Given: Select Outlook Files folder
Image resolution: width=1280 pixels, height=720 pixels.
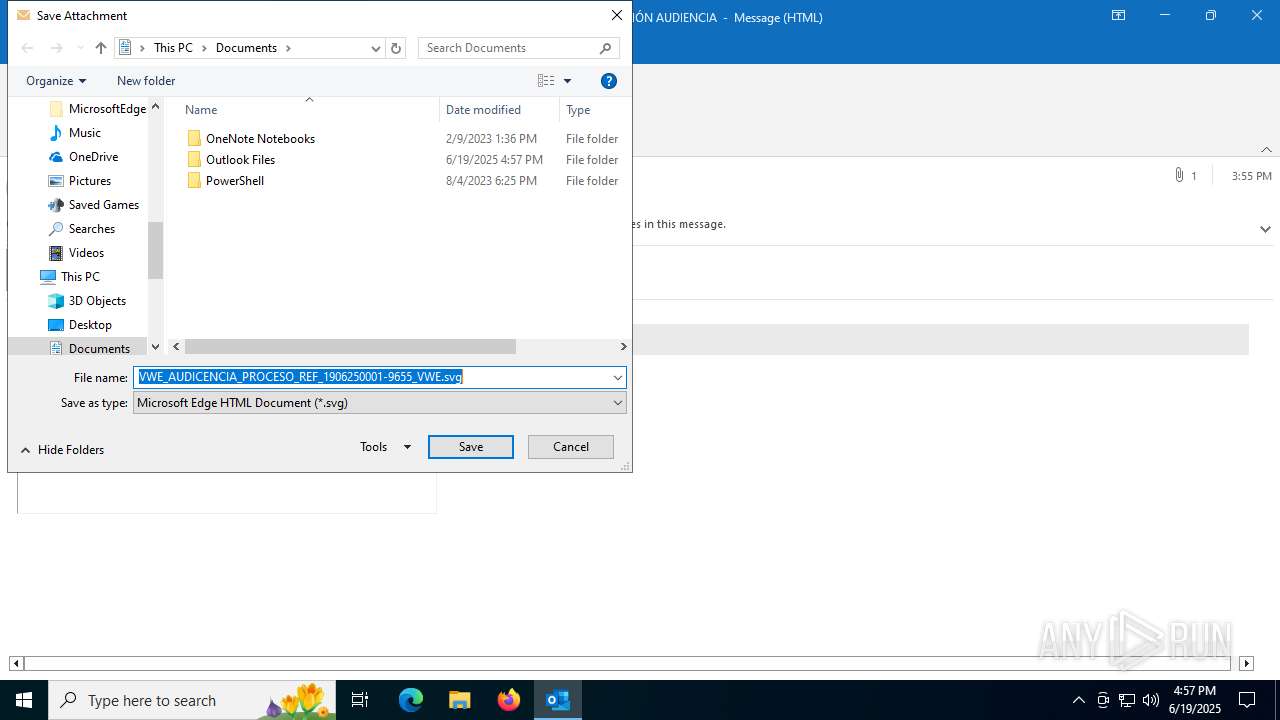Looking at the screenshot, I should click(x=240, y=160).
